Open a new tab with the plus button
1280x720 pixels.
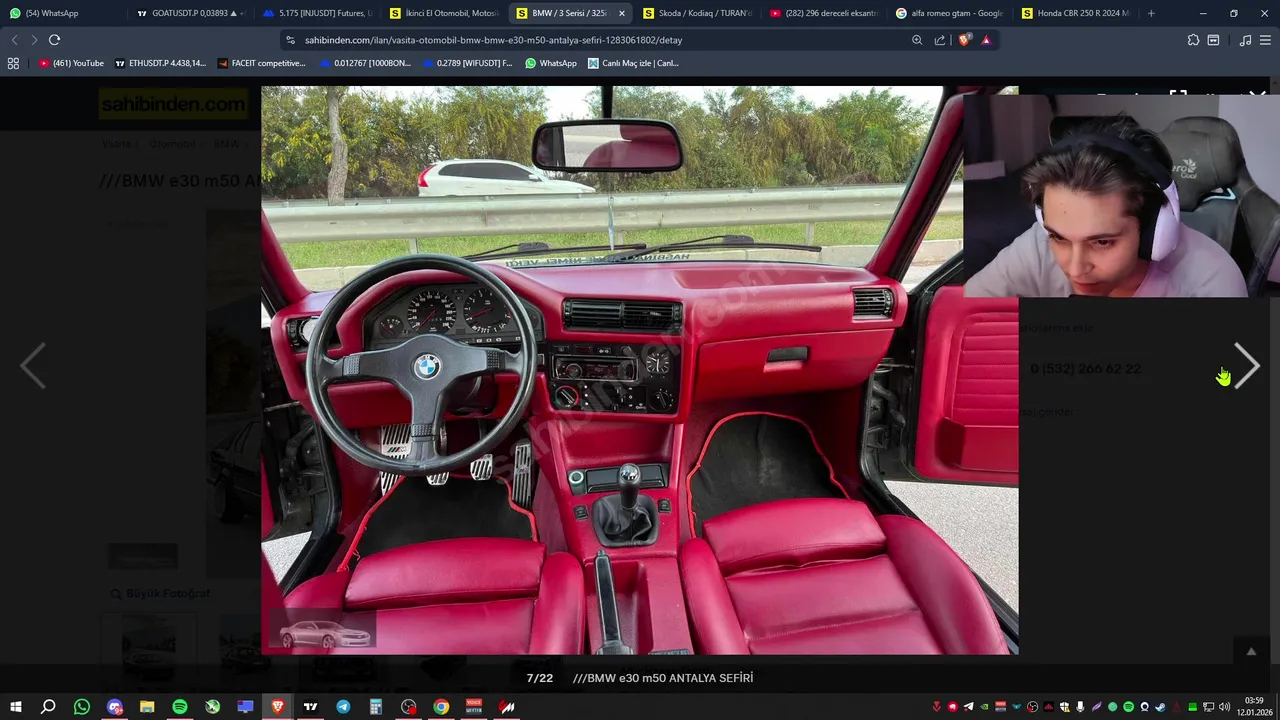(1151, 13)
